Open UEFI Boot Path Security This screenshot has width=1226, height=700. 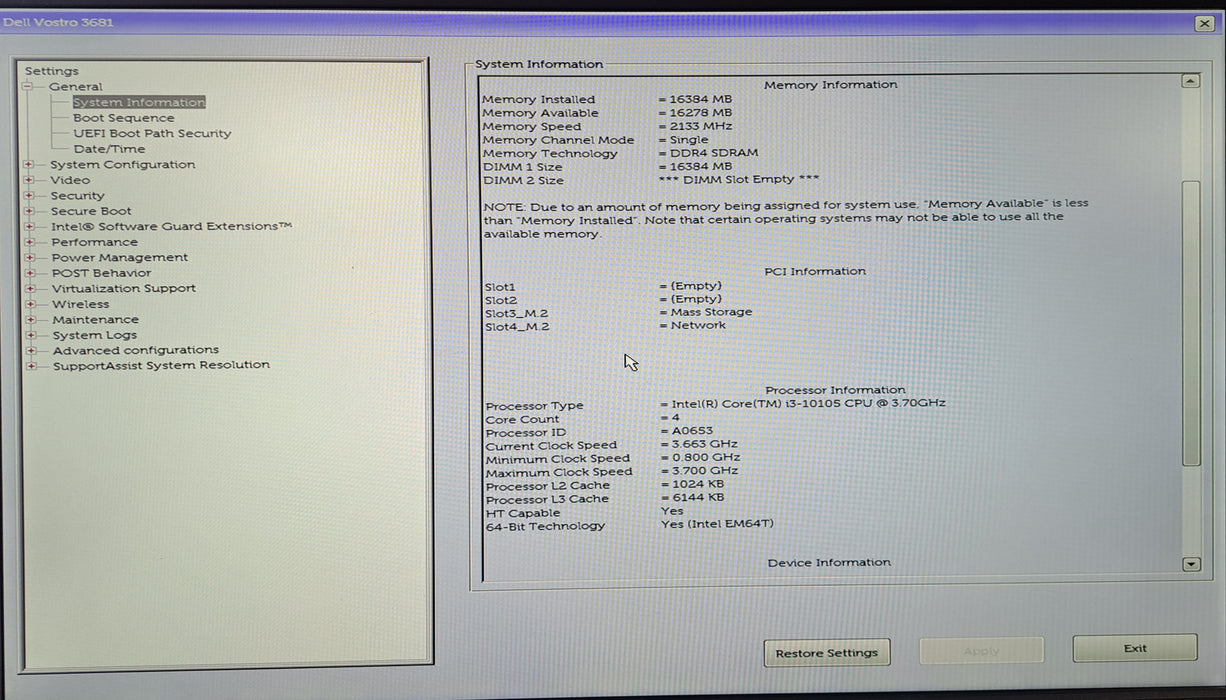[151, 134]
